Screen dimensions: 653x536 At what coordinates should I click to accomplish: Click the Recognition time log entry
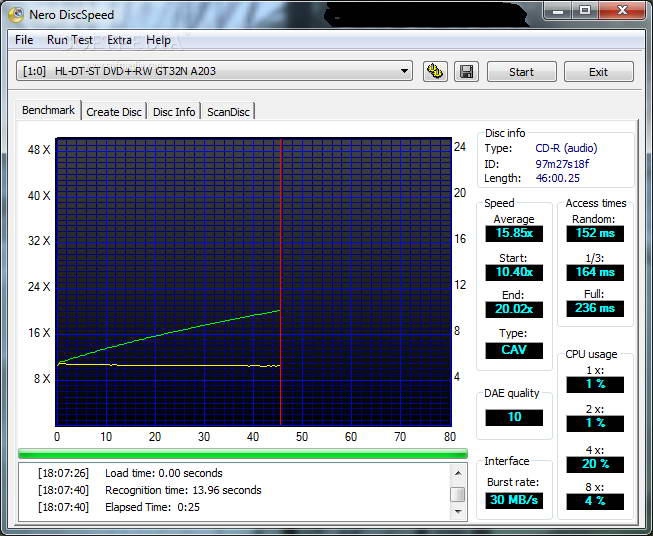[183, 490]
